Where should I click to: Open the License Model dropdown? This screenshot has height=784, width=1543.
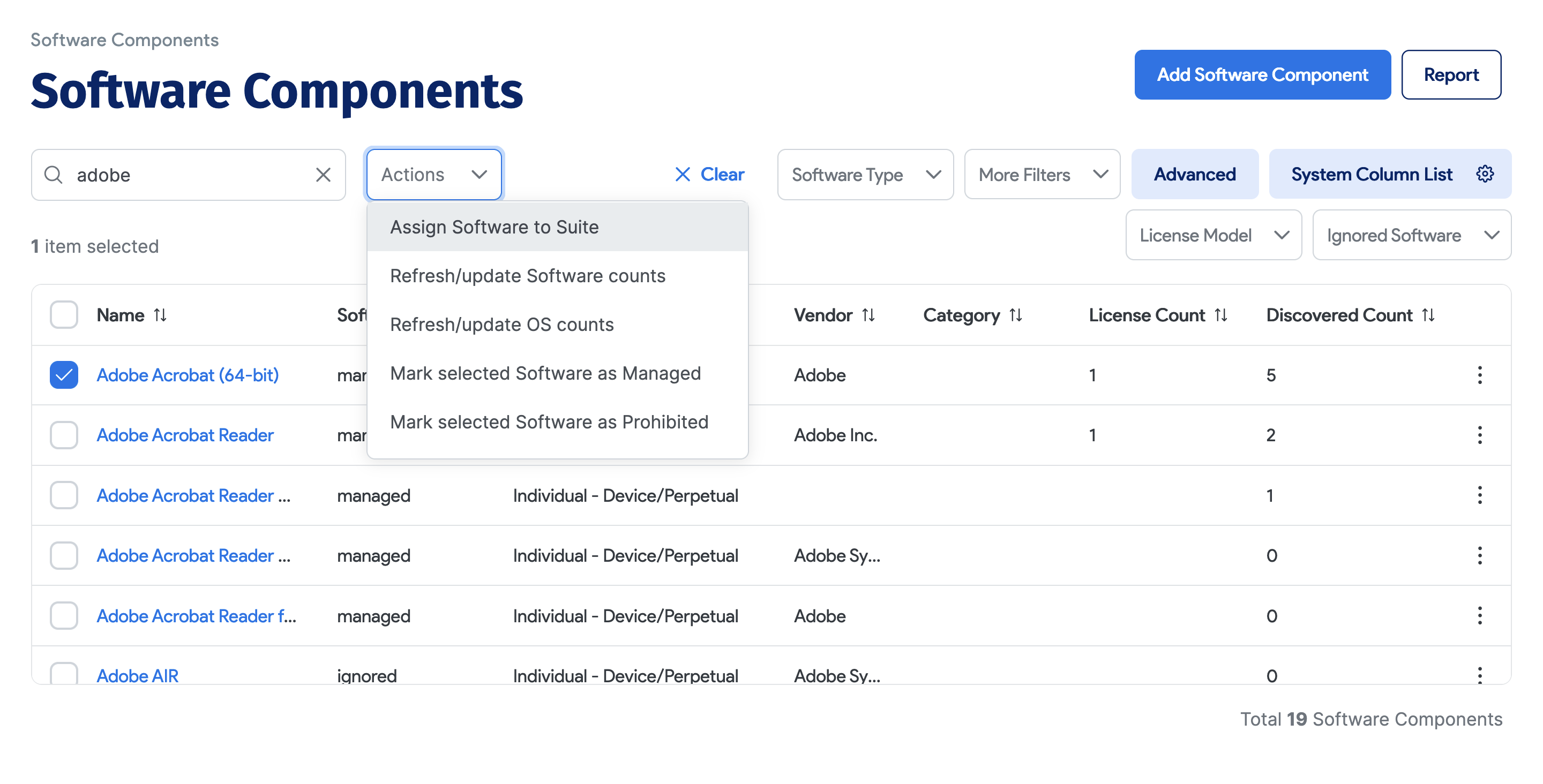tap(1214, 235)
